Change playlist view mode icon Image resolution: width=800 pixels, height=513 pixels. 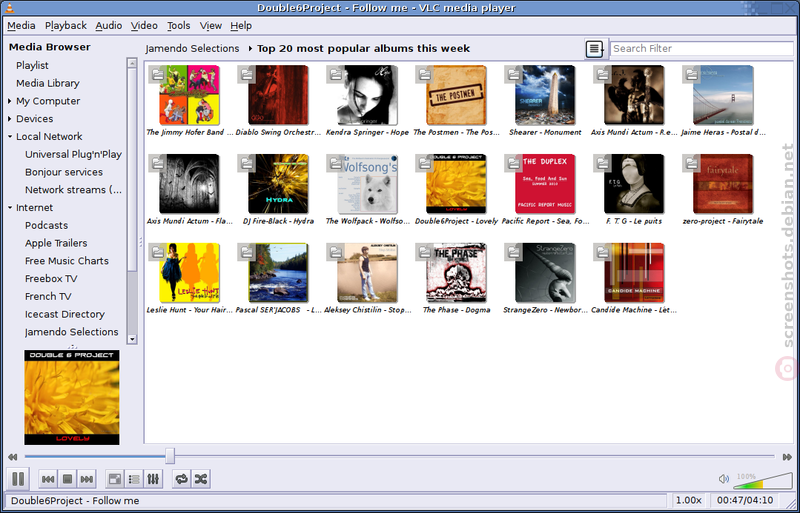[x=594, y=49]
